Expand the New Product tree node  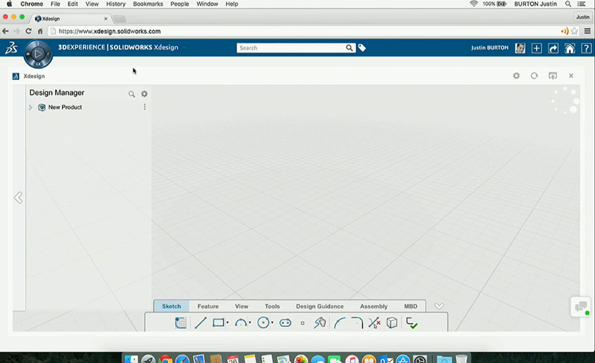click(x=30, y=107)
